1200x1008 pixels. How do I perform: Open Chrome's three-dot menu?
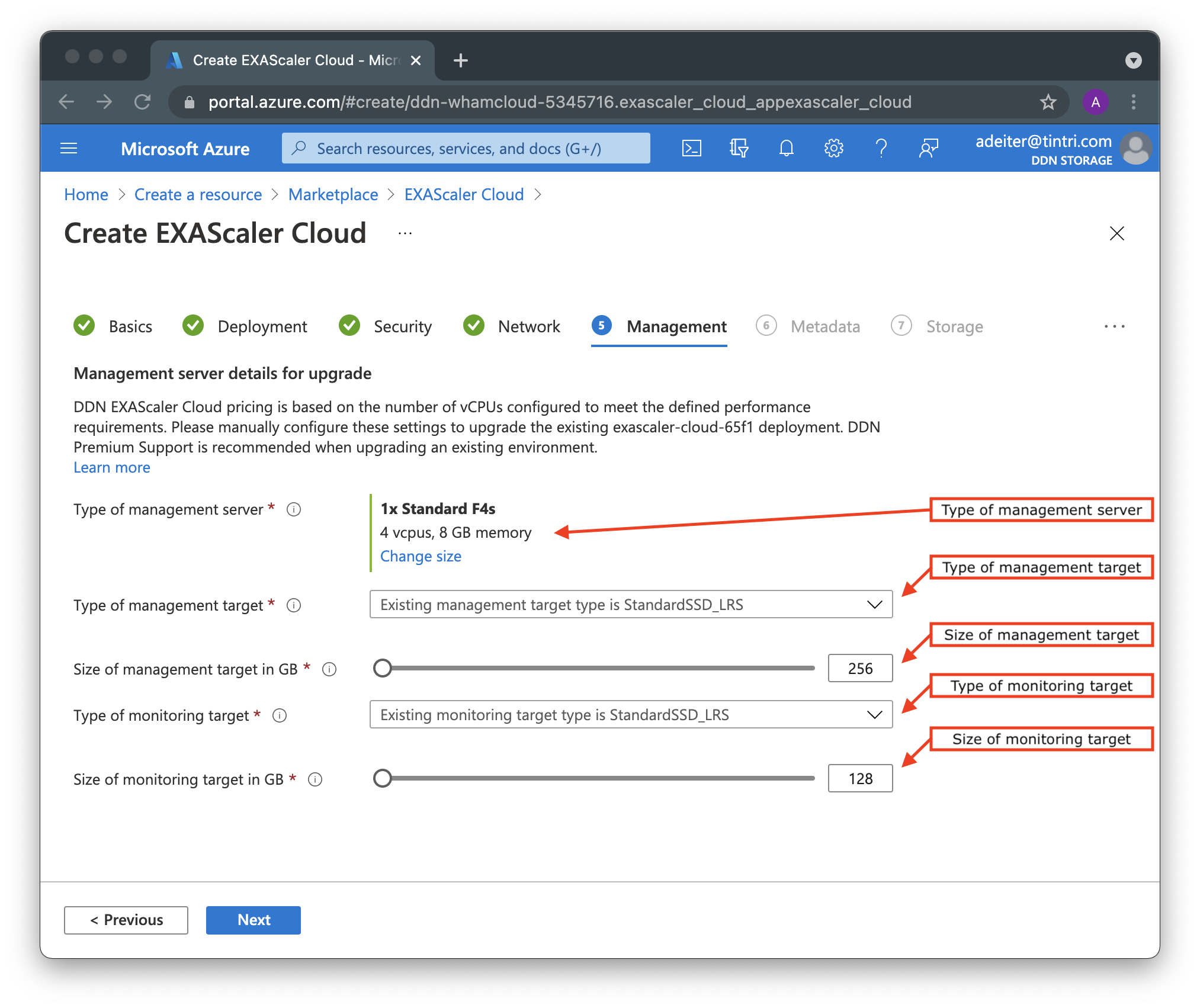(1133, 102)
